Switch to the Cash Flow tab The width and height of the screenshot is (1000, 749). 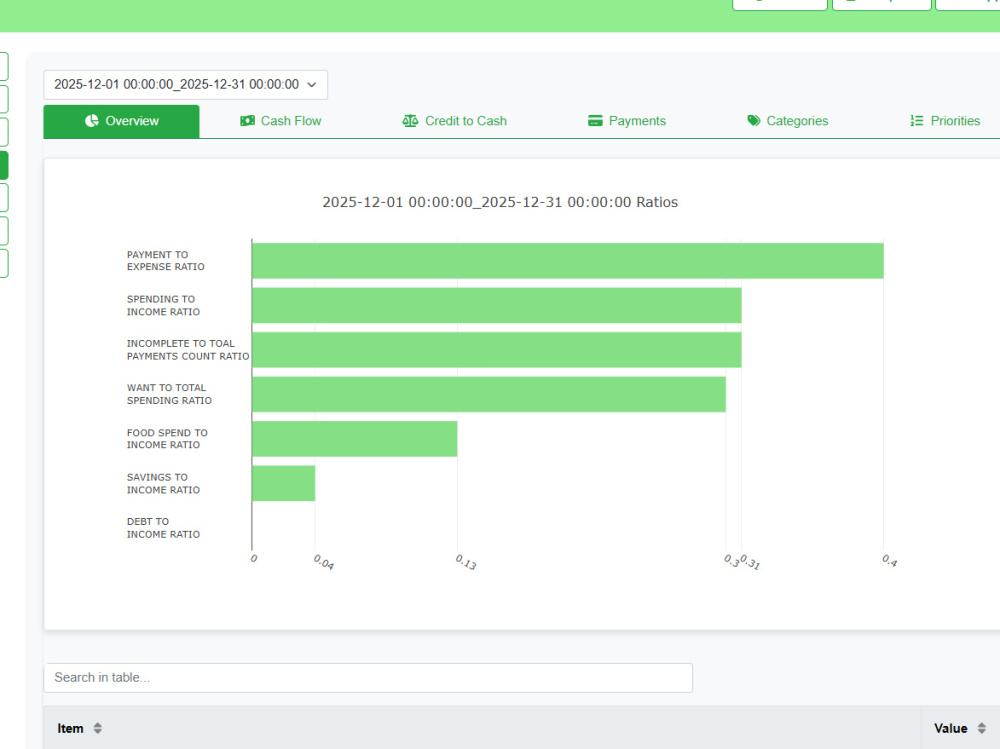[x=281, y=121]
